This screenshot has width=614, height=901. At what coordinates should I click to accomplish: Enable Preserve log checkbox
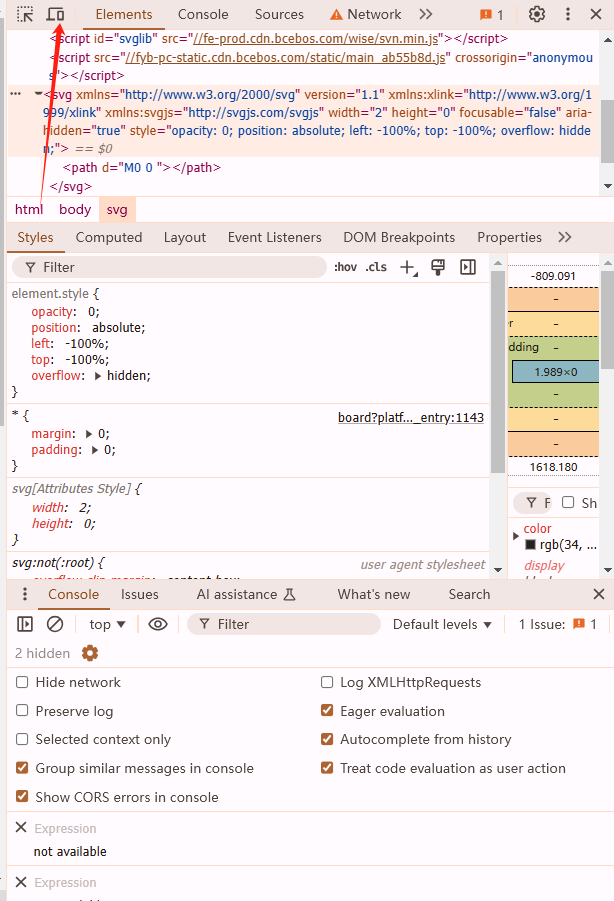22,711
